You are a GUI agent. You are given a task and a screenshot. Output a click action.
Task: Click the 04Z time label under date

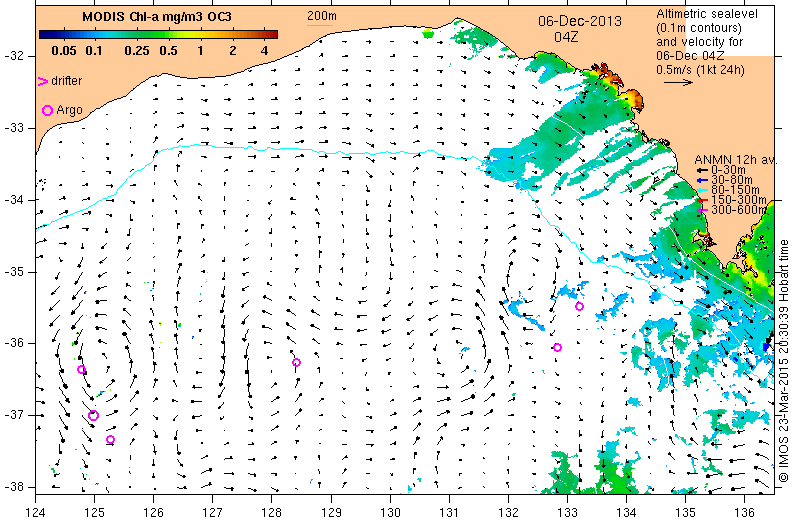tap(566, 37)
